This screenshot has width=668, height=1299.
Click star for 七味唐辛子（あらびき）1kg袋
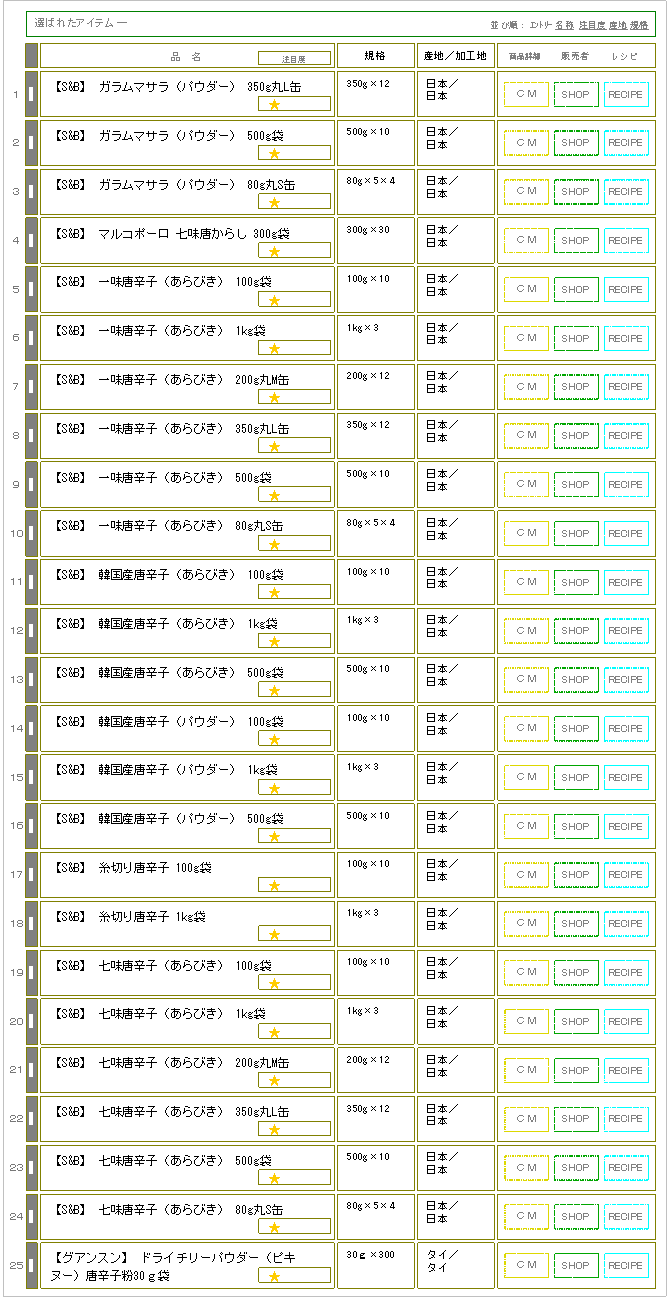(x=274, y=1032)
